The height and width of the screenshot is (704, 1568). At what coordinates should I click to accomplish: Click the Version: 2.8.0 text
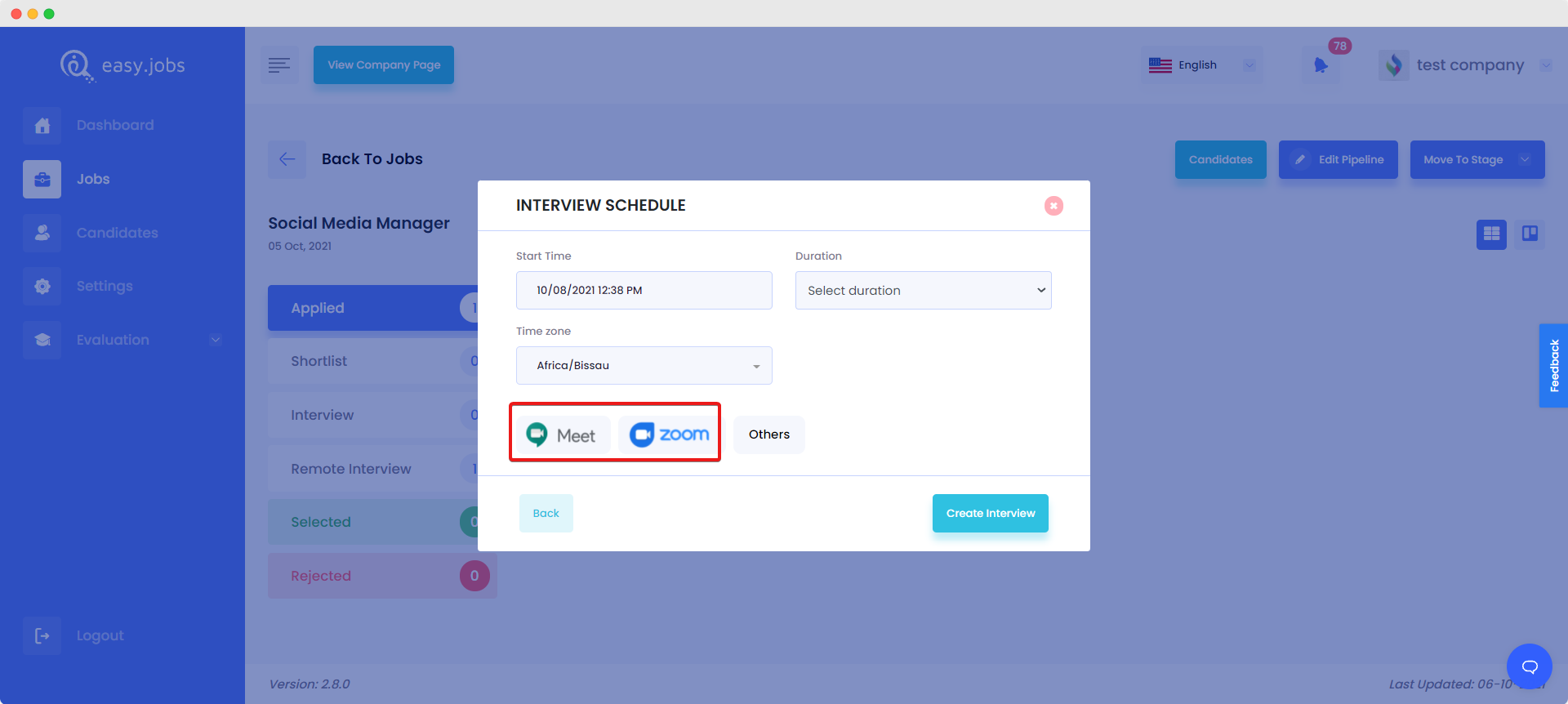[x=310, y=684]
